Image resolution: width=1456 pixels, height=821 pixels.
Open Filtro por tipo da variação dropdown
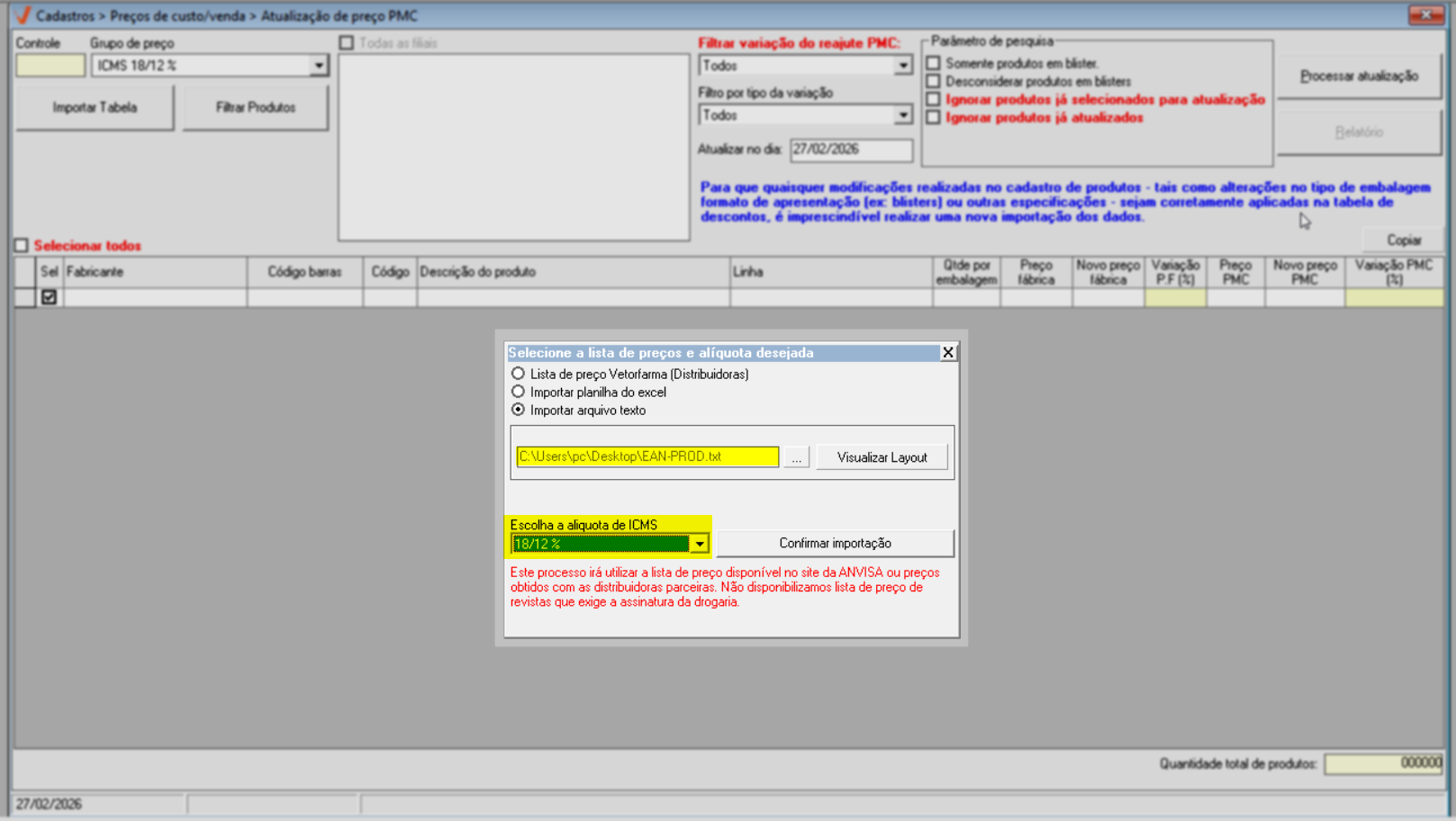pos(903,115)
